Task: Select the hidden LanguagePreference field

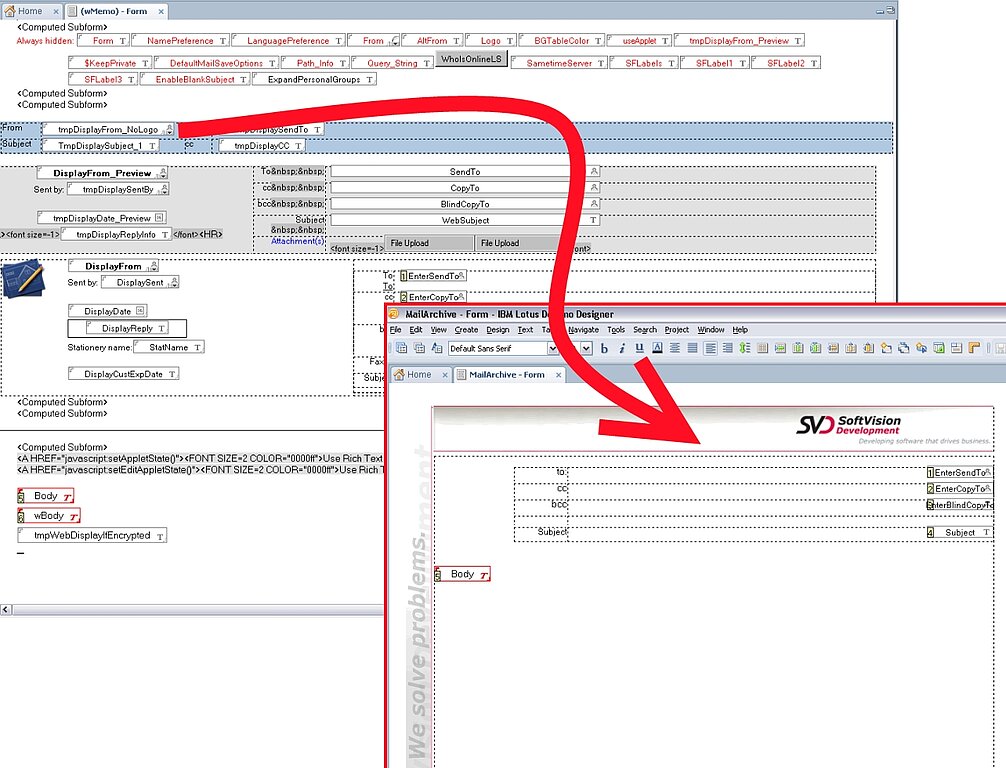Action: click(288, 41)
